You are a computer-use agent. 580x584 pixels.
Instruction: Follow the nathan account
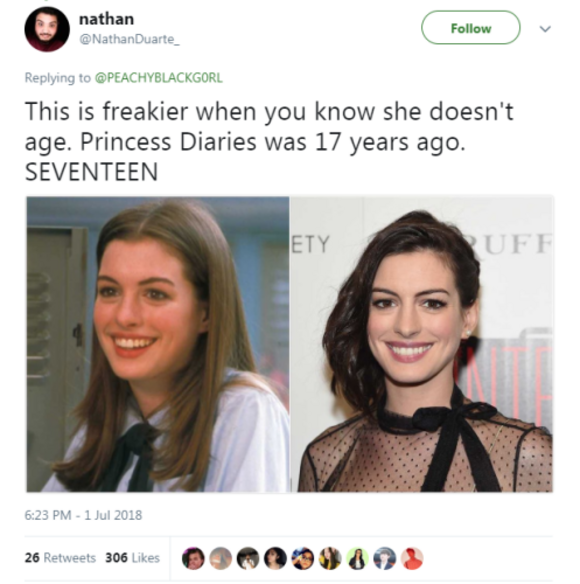coord(471,28)
